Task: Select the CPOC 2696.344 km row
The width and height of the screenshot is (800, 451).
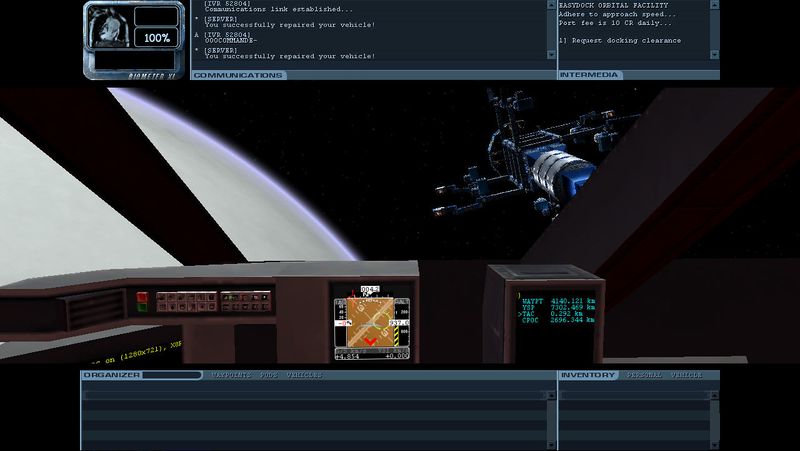Action: click(558, 320)
